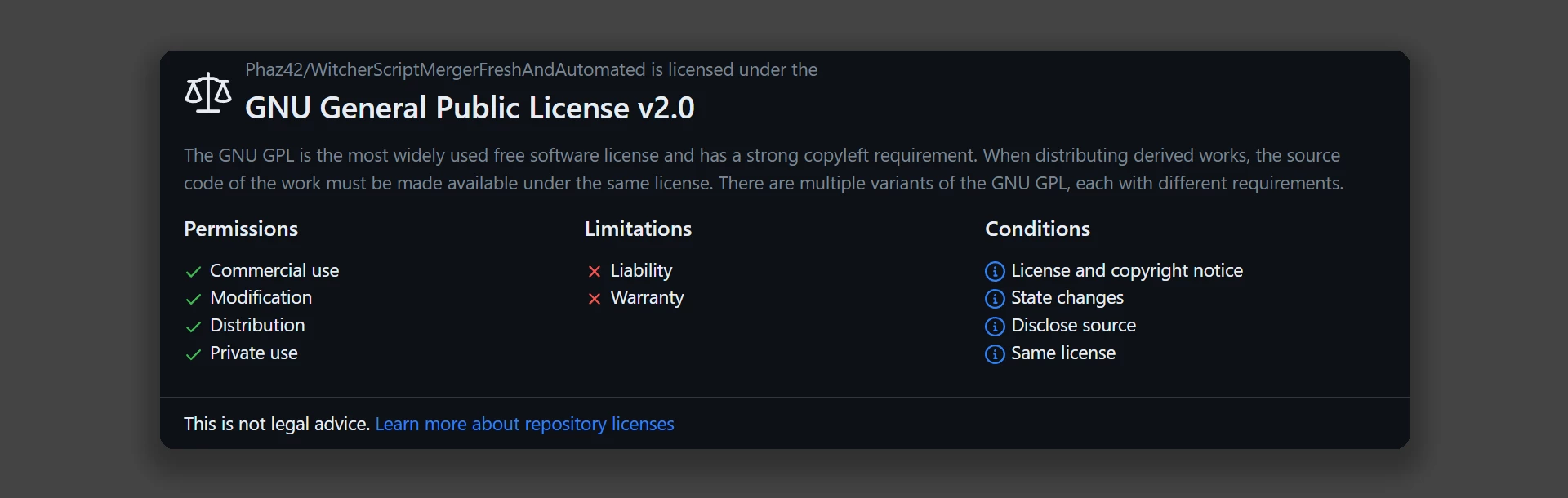Click the balance scale license icon

[x=207, y=92]
